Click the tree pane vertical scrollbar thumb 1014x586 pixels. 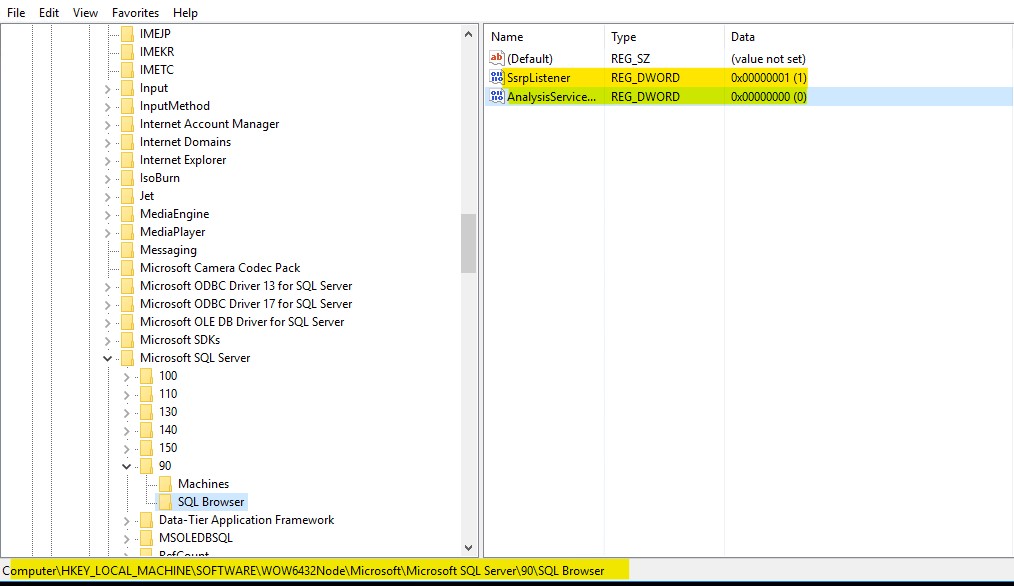click(468, 243)
